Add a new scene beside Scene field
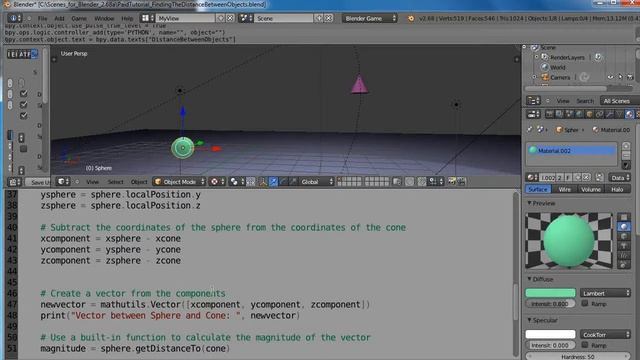640x360 pixels. point(319,18)
